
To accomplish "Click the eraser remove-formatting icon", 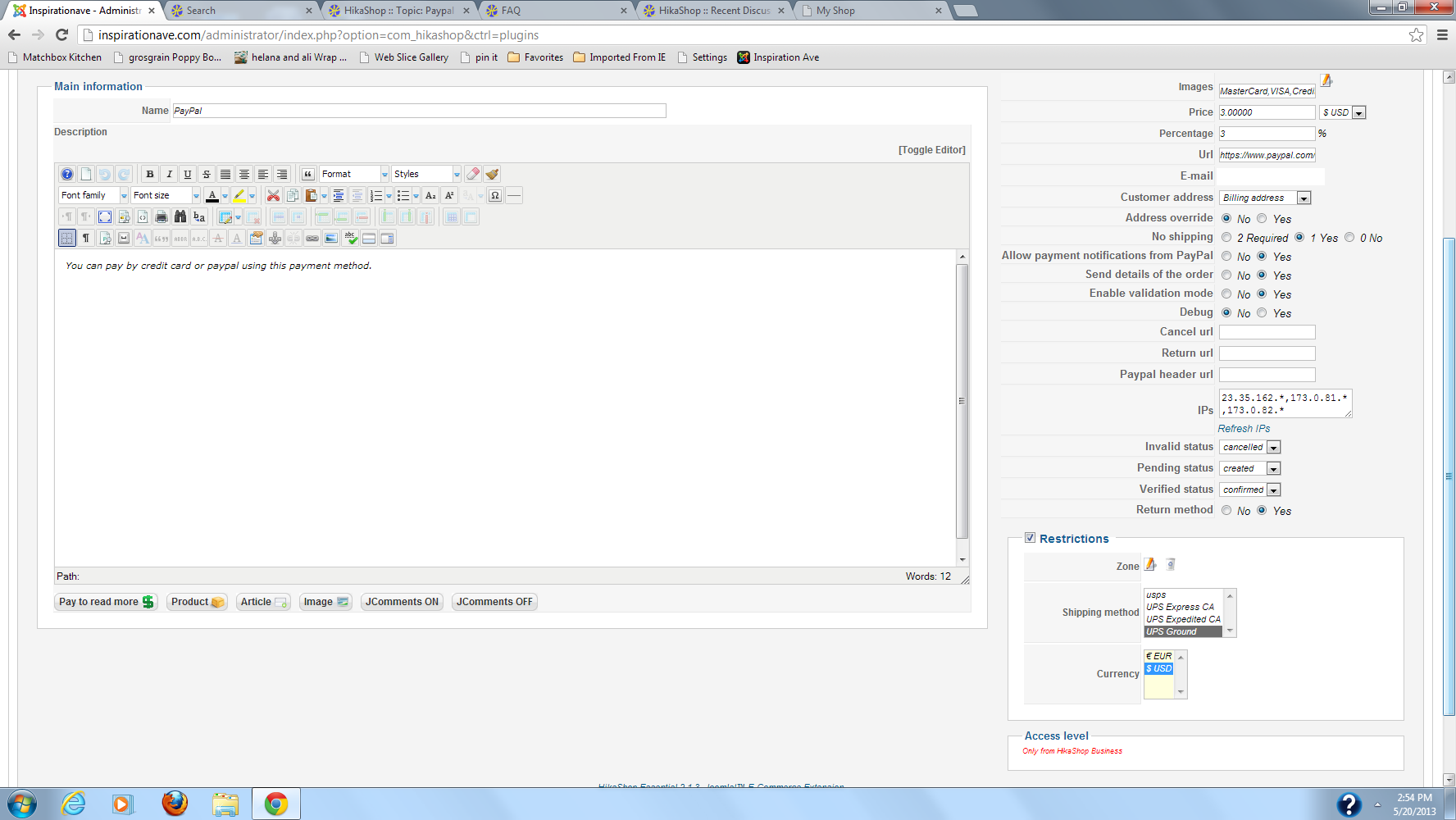I will click(473, 174).
